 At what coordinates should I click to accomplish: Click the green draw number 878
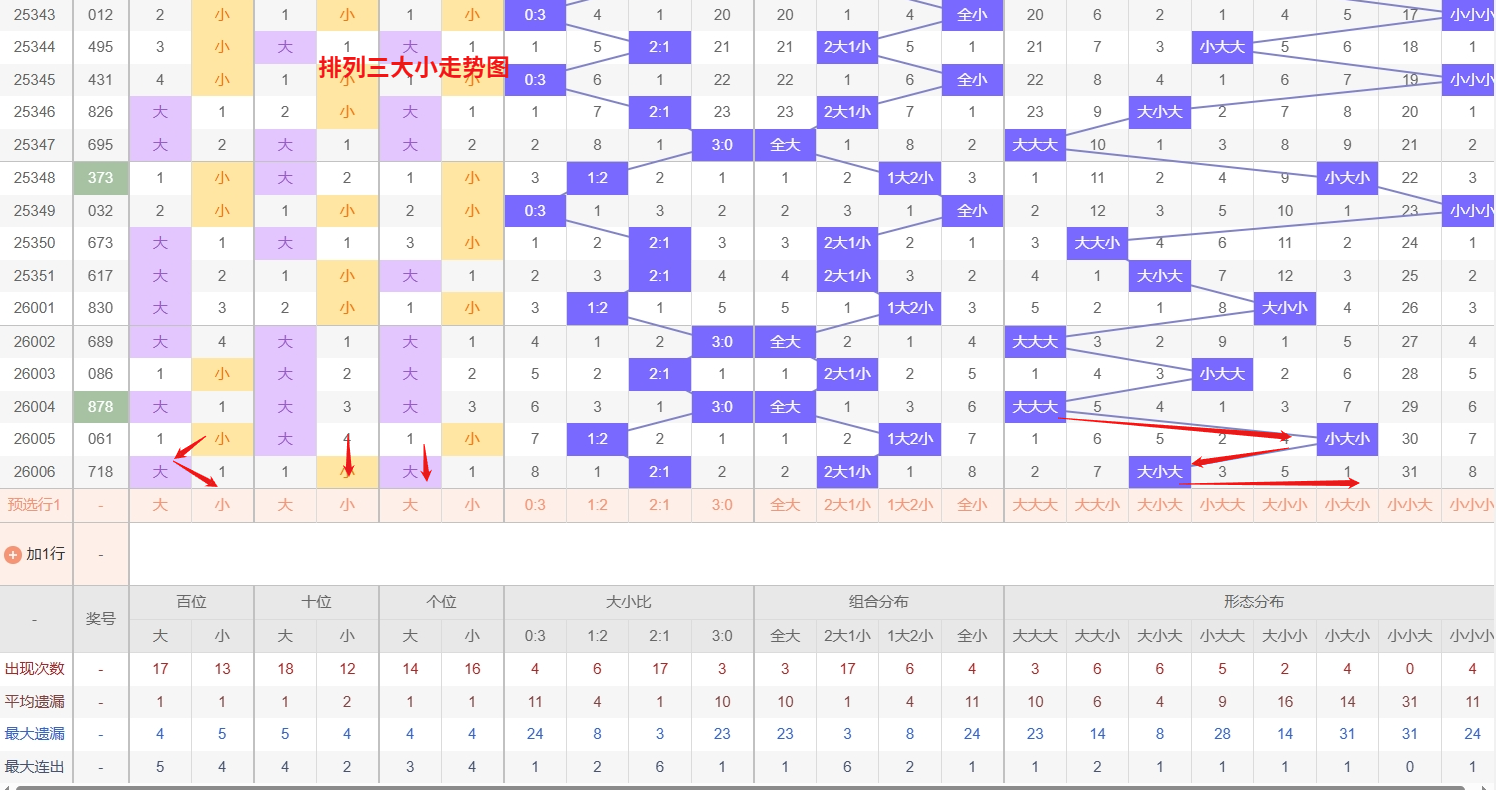[100, 407]
